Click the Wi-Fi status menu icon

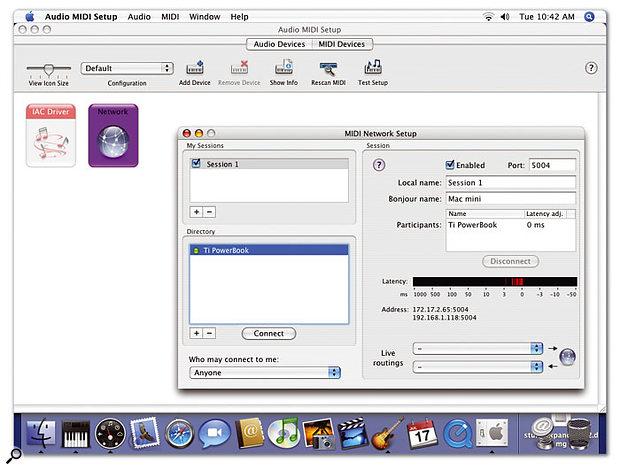pyautogui.click(x=488, y=17)
